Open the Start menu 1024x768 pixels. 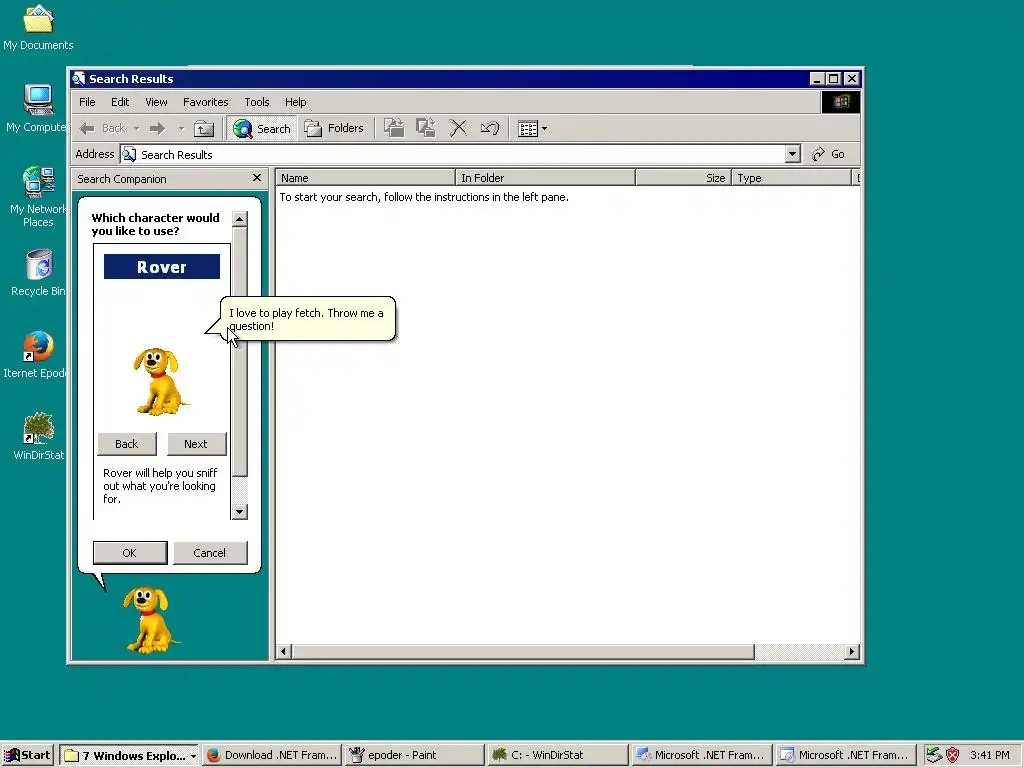27,756
